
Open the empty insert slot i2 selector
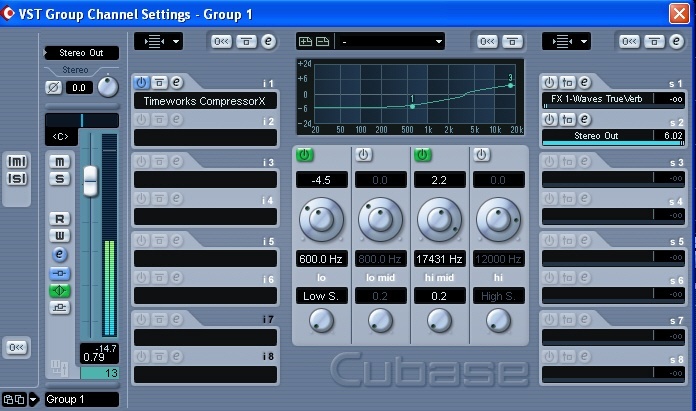click(206, 138)
